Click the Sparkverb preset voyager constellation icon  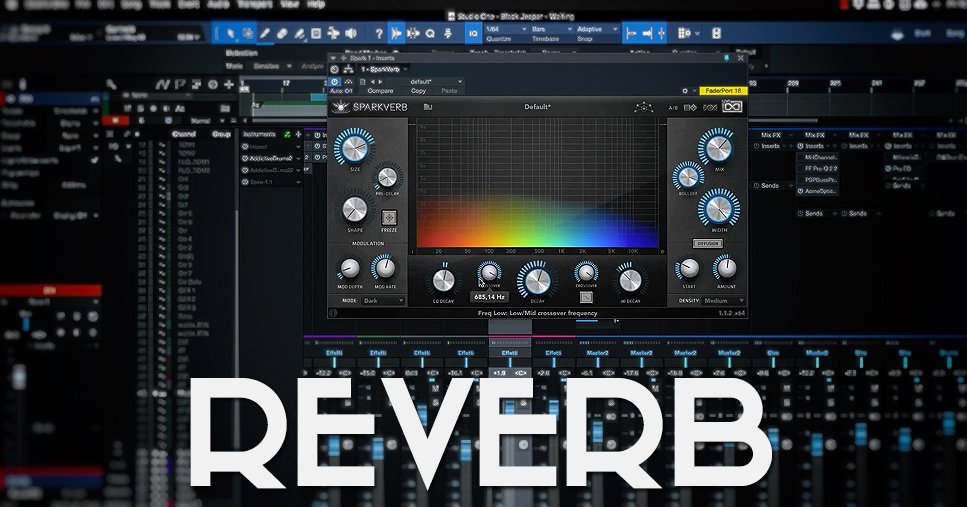[x=644, y=107]
